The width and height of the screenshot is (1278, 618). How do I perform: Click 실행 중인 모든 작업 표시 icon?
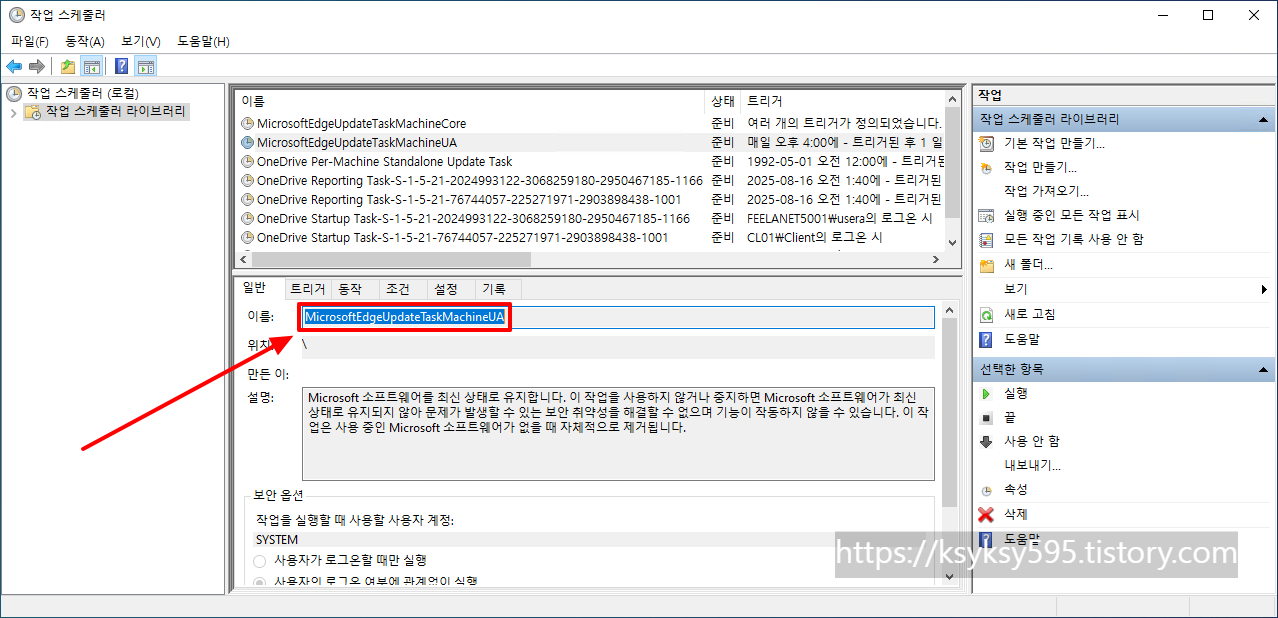pos(987,216)
